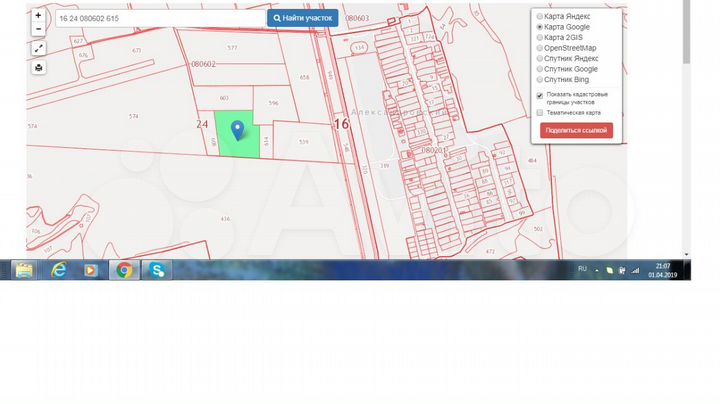Image resolution: width=720 pixels, height=404 pixels.
Task: Click the blue location pin marker
Action: click(x=237, y=130)
